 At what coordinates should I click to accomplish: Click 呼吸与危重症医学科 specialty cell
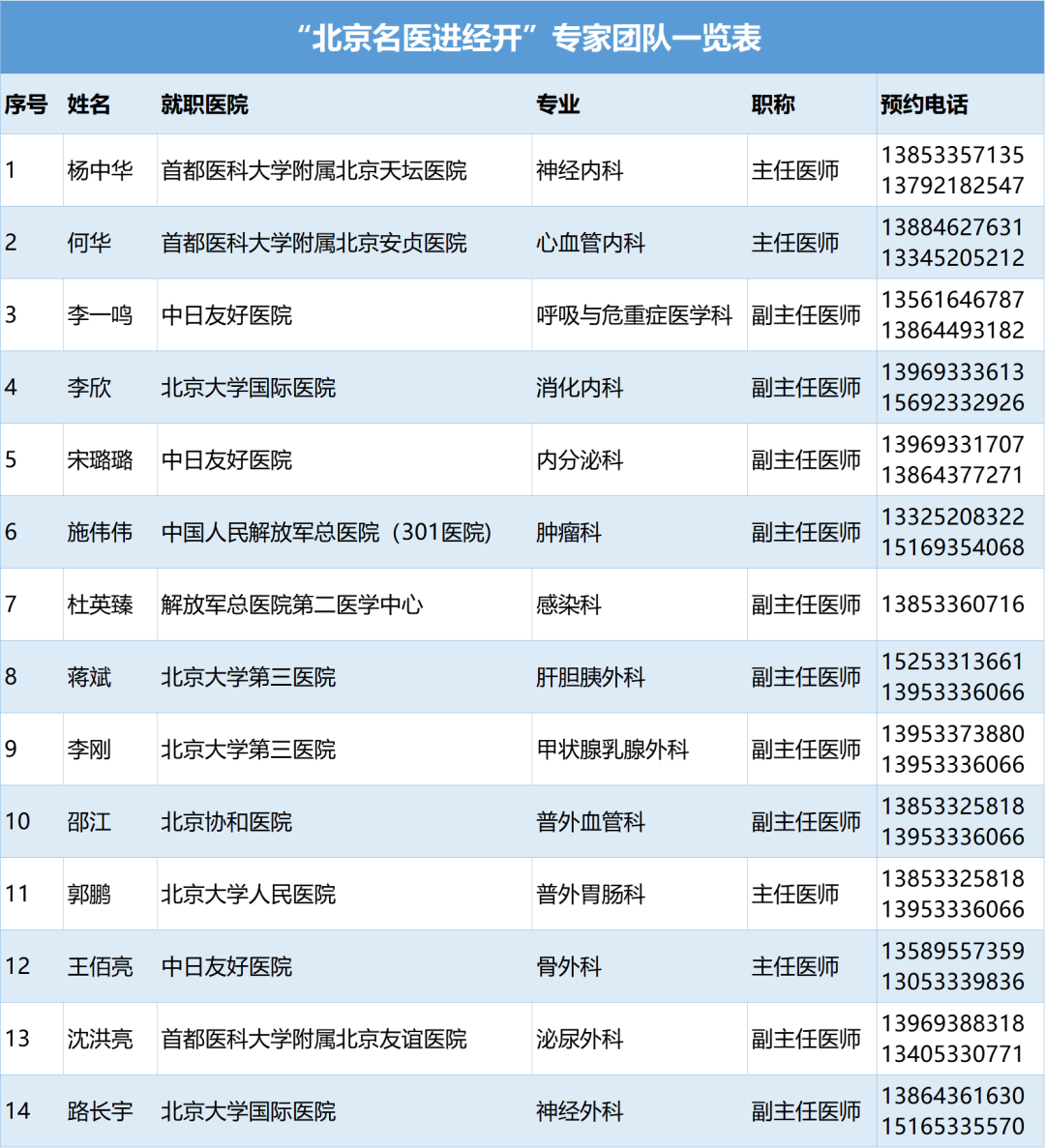click(634, 315)
